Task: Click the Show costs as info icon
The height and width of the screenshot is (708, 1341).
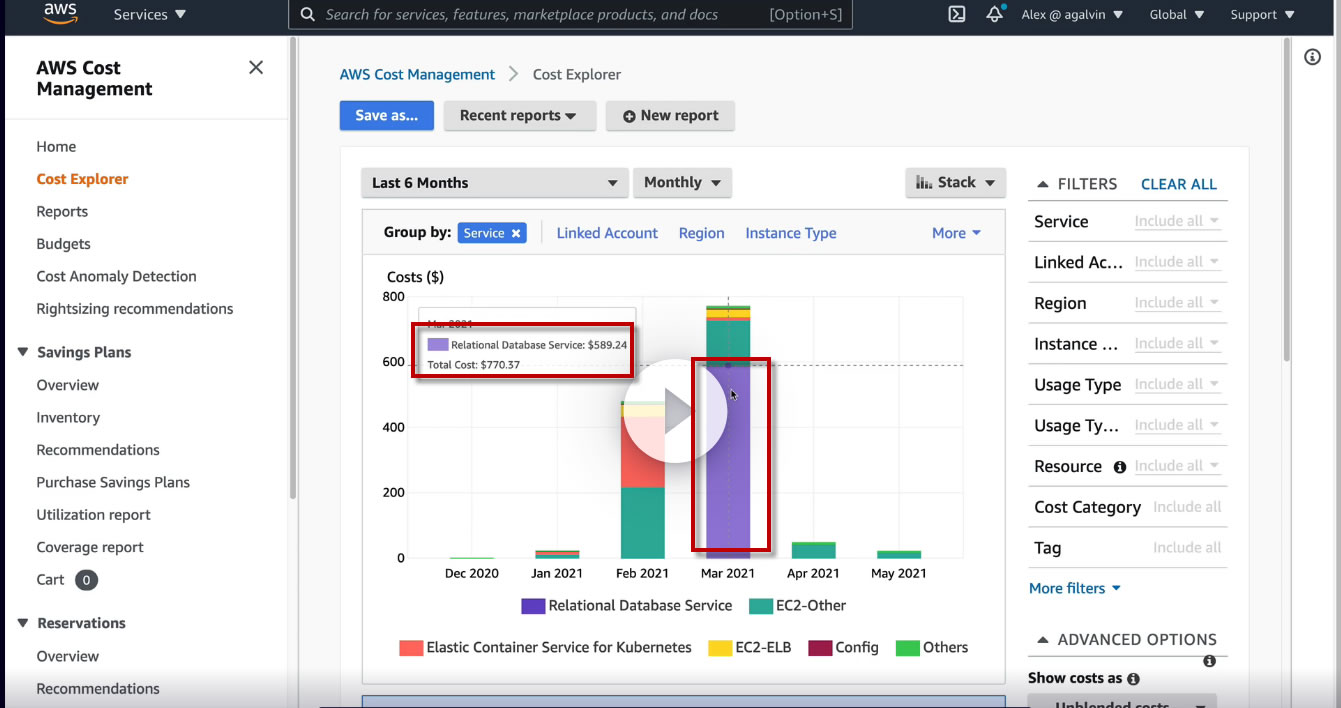Action: coord(1133,679)
